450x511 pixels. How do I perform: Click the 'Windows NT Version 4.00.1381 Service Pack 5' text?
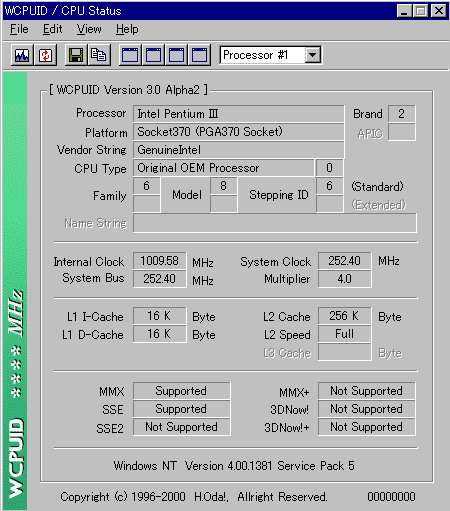[x=234, y=466]
